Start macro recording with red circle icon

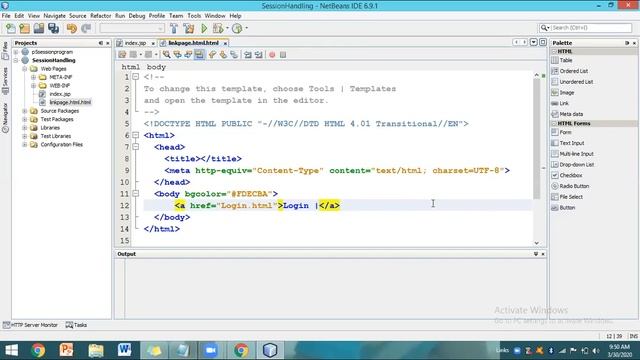coord(272,55)
